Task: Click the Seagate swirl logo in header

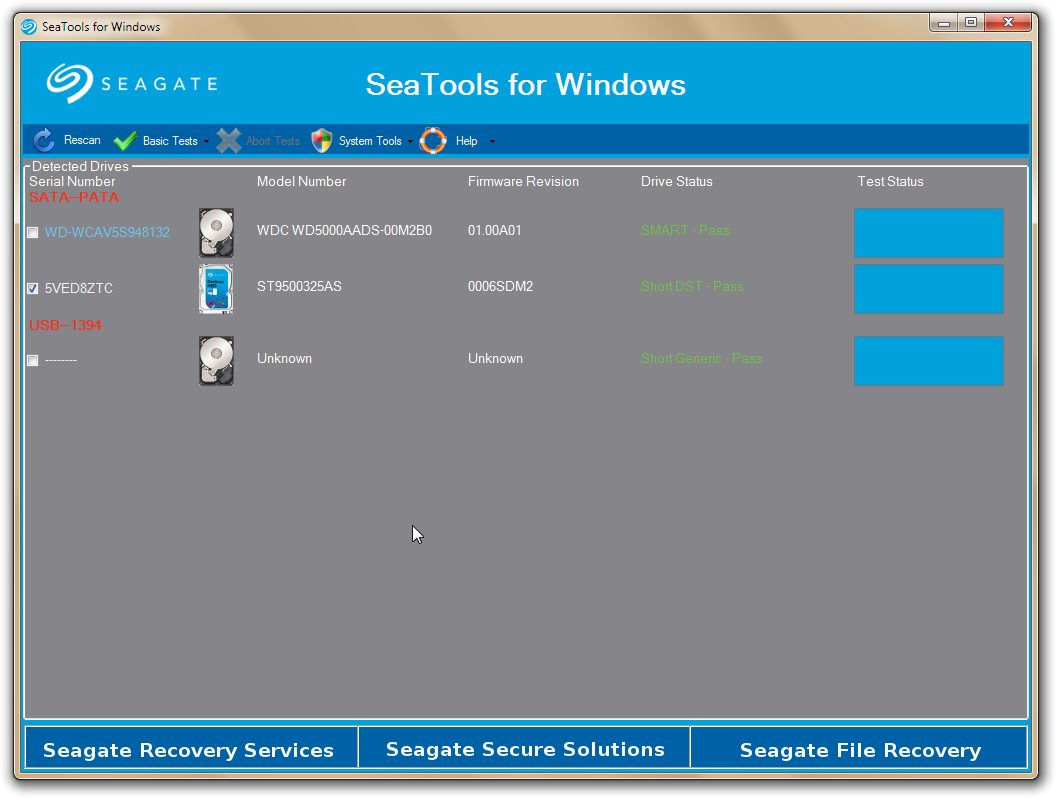Action: click(69, 84)
